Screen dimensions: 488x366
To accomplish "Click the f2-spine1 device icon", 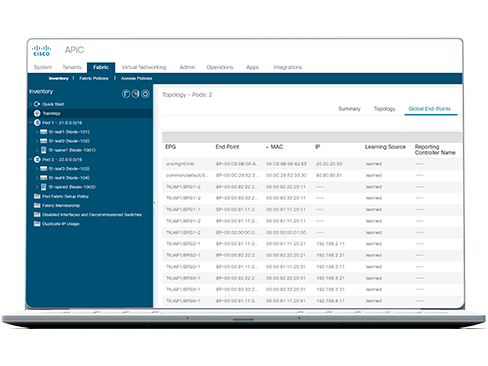I will (x=44, y=150).
